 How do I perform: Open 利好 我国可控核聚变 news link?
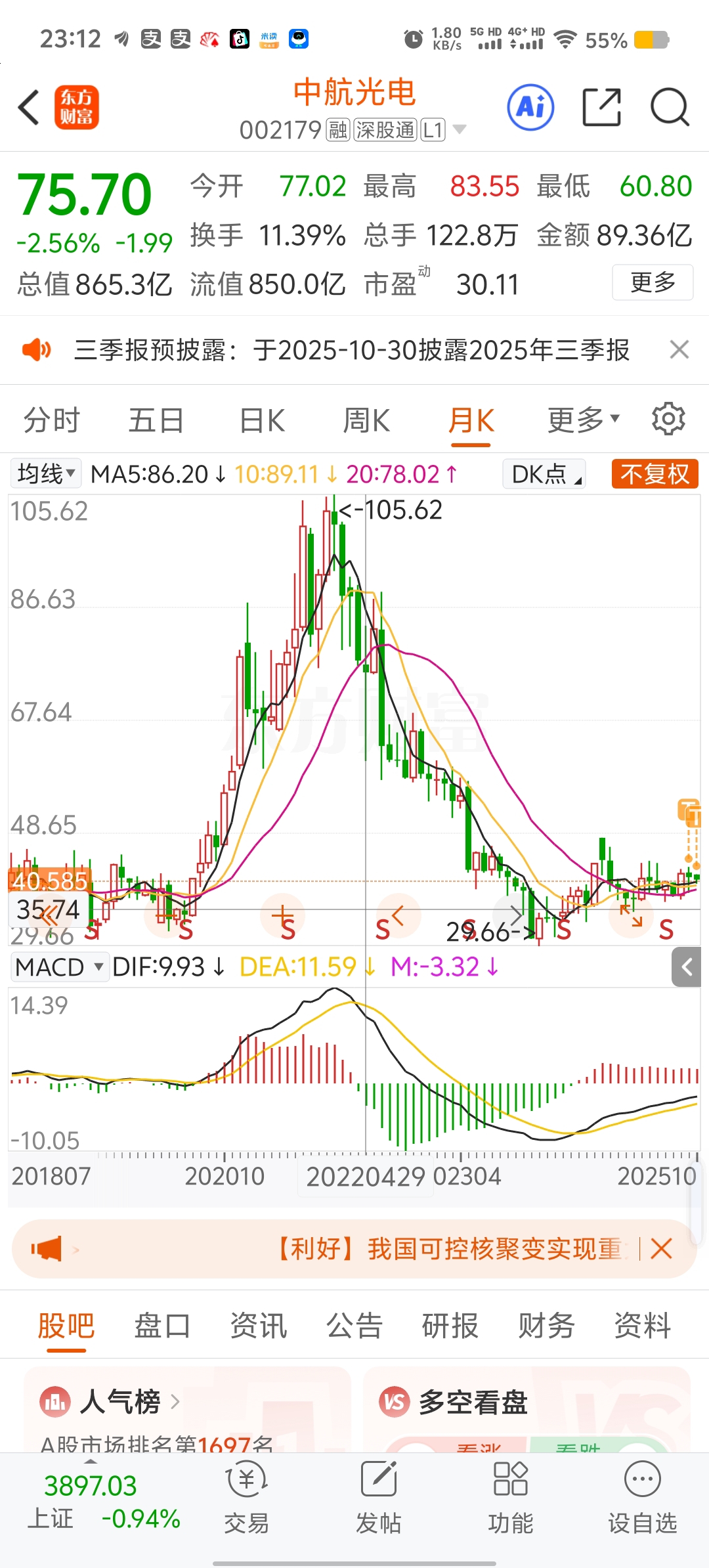click(x=448, y=1249)
